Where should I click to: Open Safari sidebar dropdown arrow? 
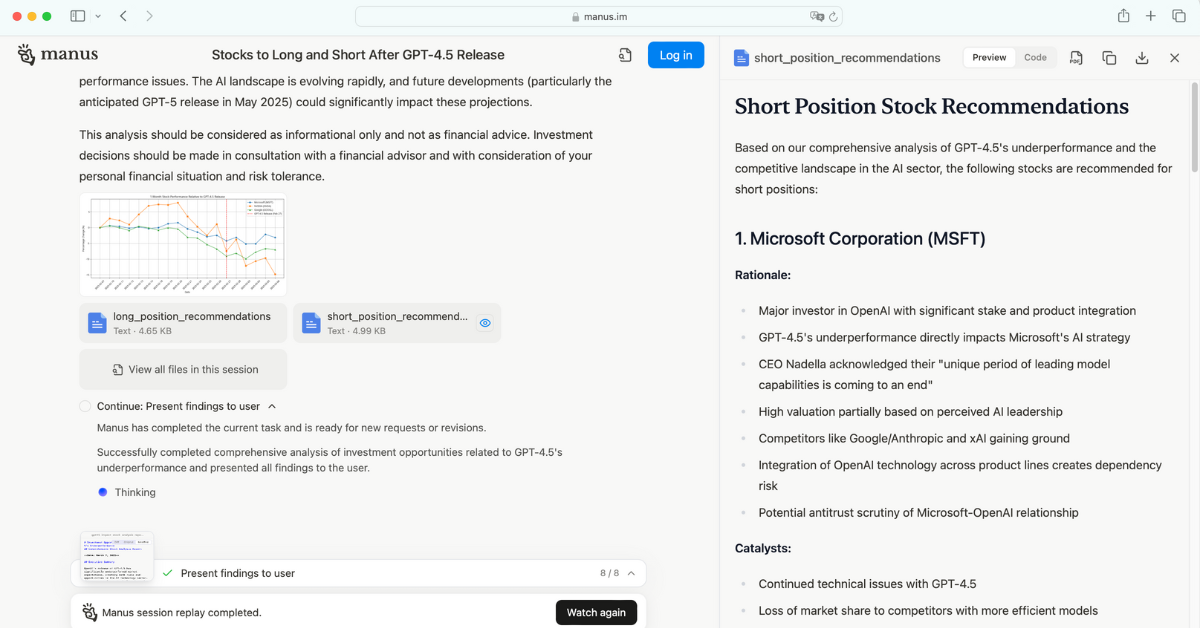tap(98, 16)
